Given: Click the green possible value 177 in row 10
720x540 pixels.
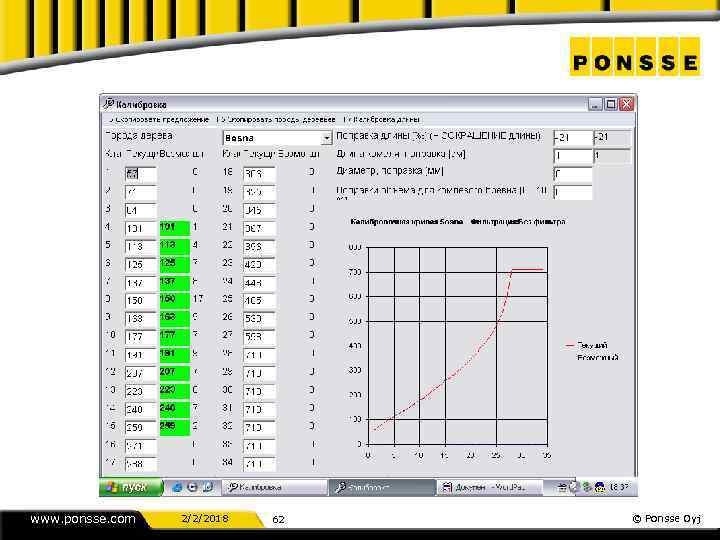Looking at the screenshot, I should 174,337.
